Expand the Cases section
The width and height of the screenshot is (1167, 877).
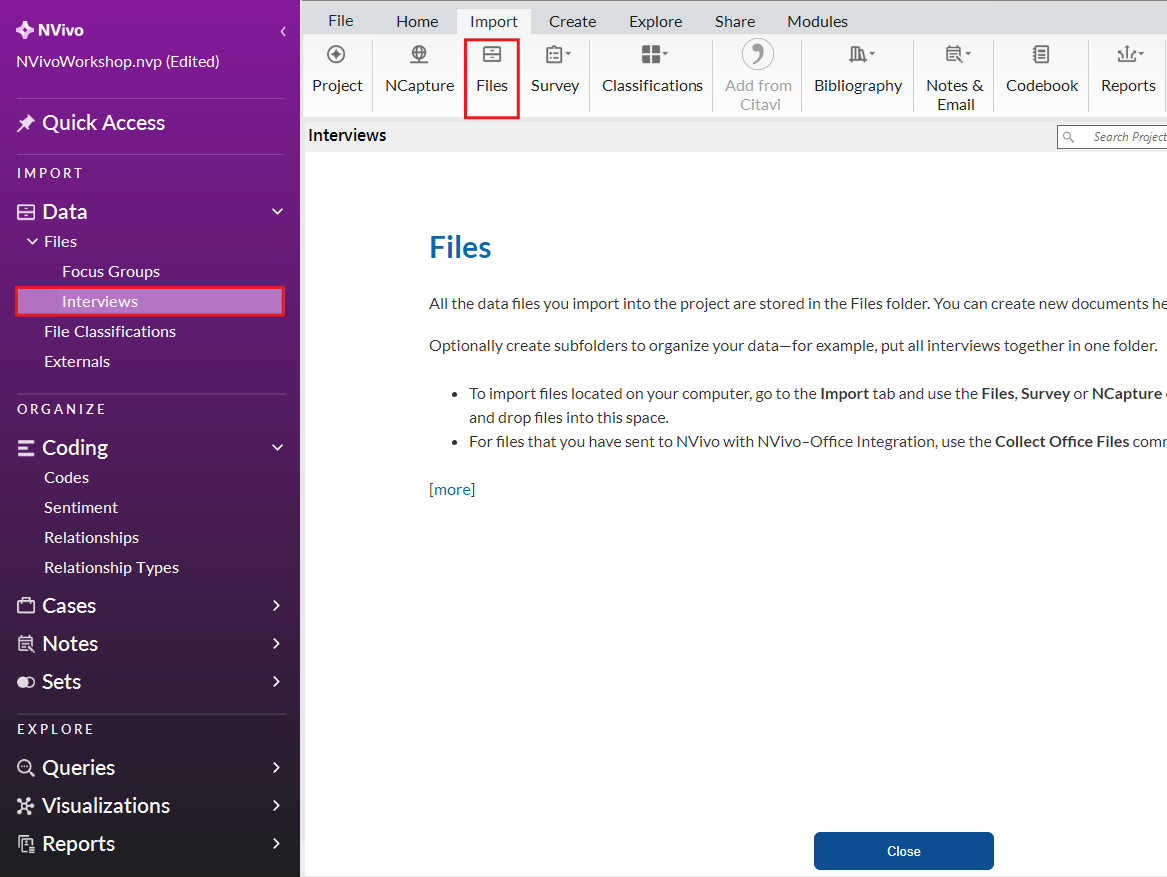click(276, 605)
